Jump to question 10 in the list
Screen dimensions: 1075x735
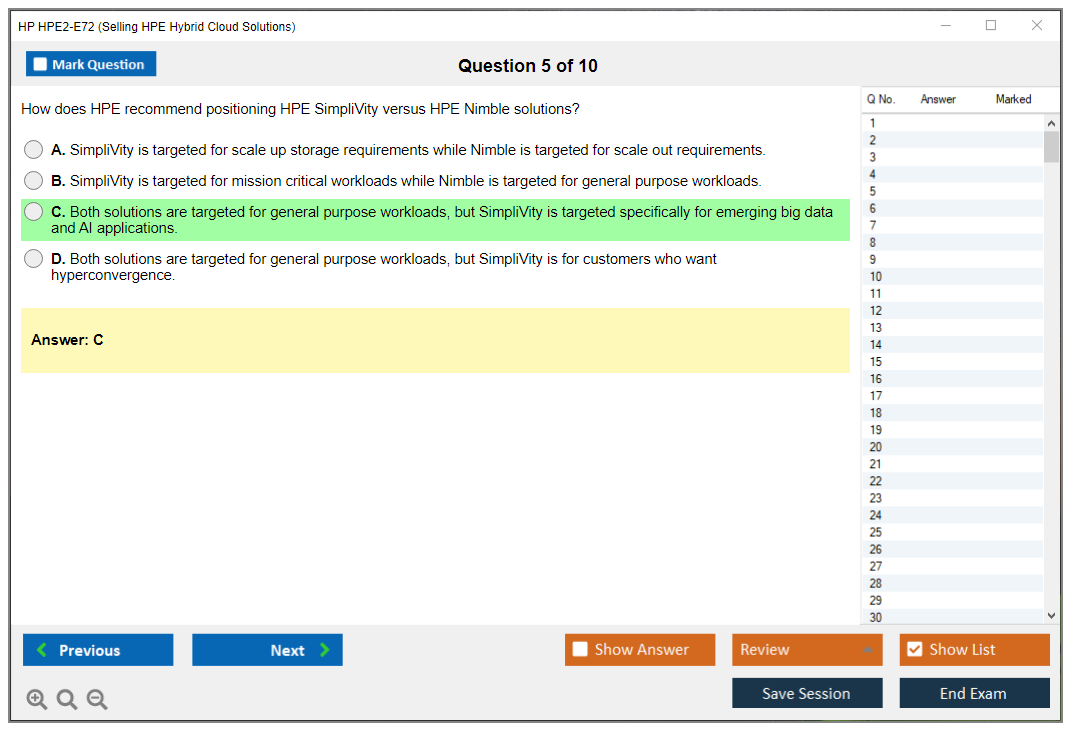(876, 277)
